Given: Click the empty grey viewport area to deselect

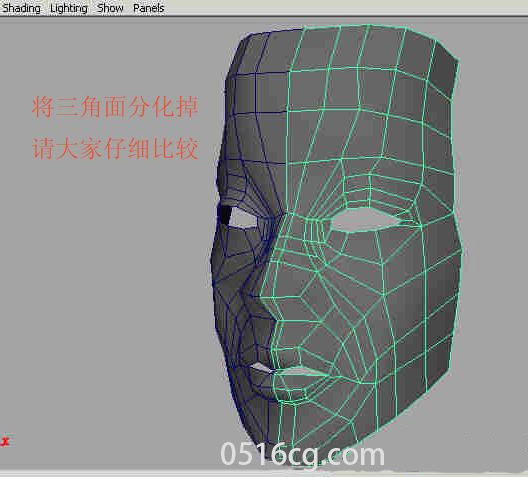Looking at the screenshot, I should pos(101,269).
